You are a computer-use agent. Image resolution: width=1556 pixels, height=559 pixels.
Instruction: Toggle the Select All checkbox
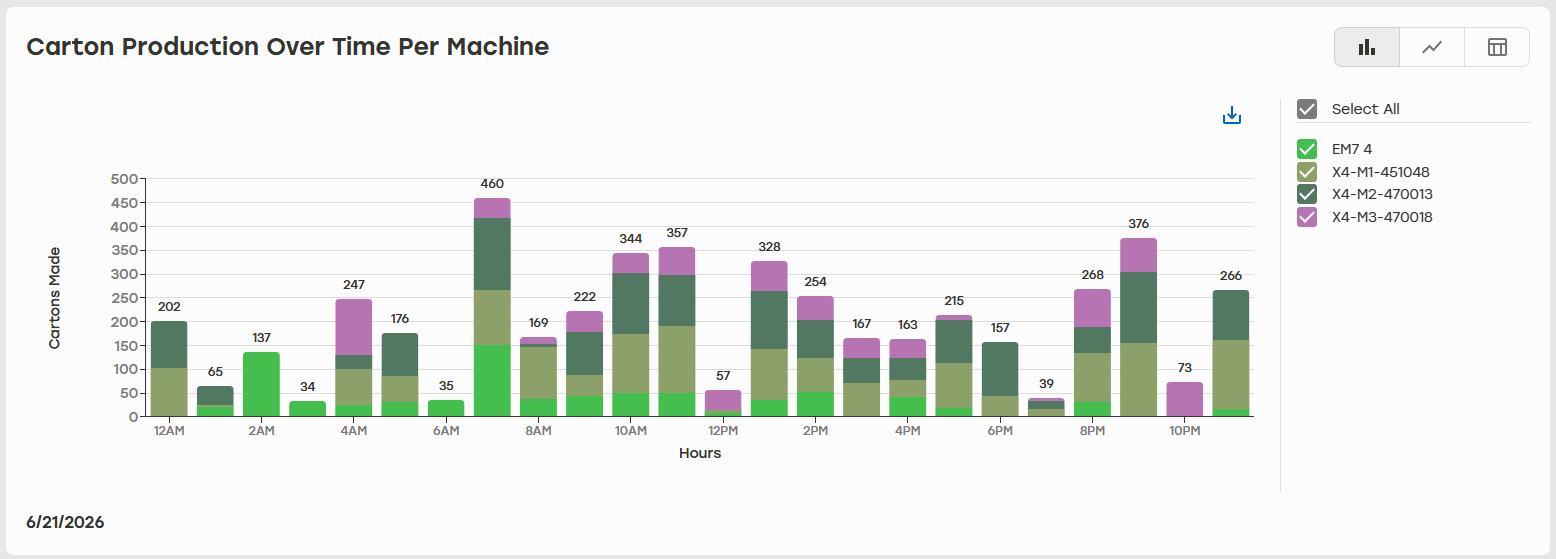tap(1307, 109)
